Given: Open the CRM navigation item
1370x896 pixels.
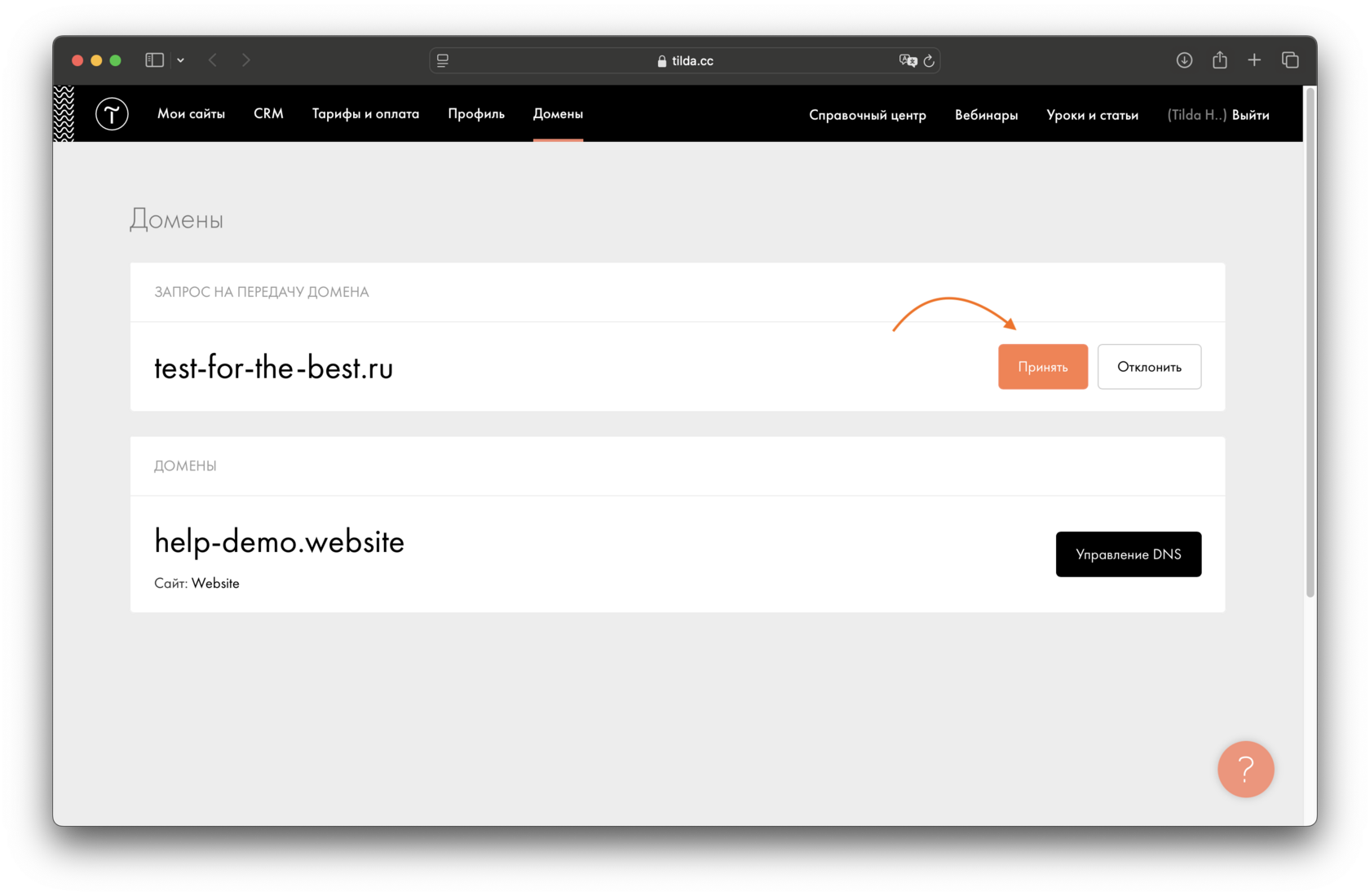Looking at the screenshot, I should pyautogui.click(x=268, y=114).
